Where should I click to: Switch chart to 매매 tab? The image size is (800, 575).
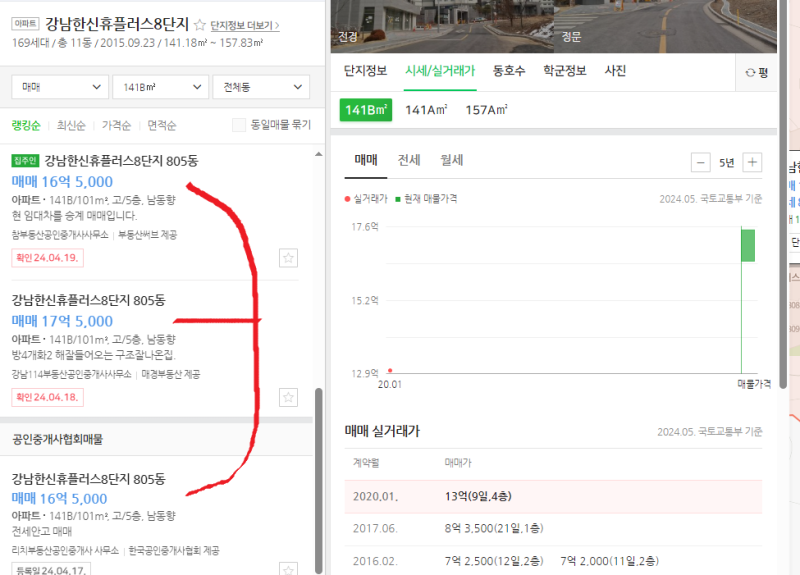[366, 160]
